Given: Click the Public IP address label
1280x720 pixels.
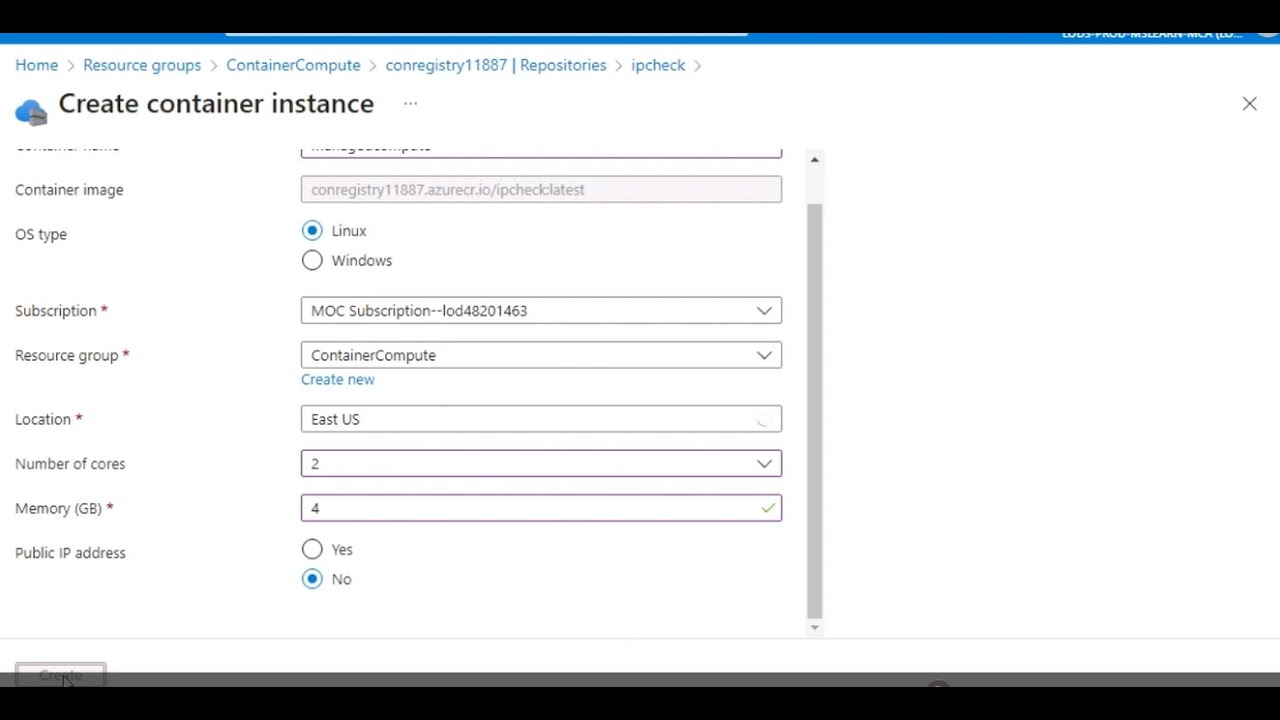Looking at the screenshot, I should click(x=70, y=553).
